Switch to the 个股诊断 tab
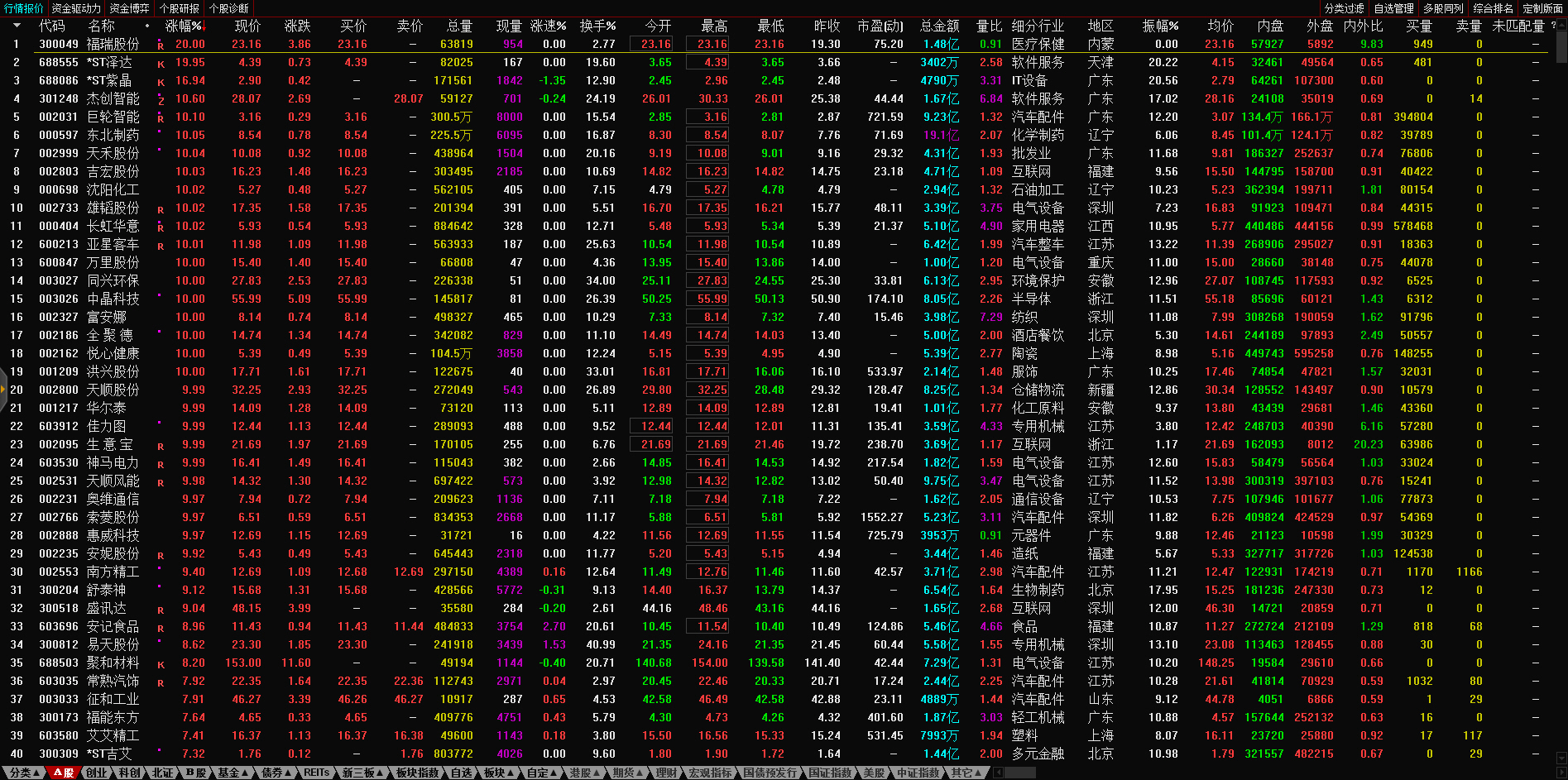The width and height of the screenshot is (1568, 780). 228,8
